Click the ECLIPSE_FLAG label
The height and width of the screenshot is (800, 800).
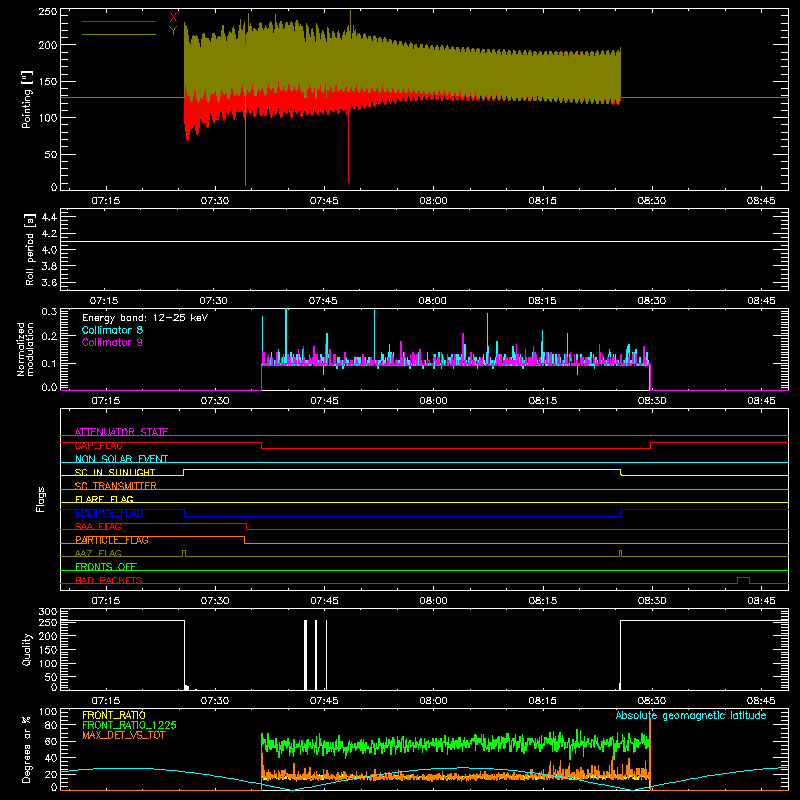pos(109,513)
